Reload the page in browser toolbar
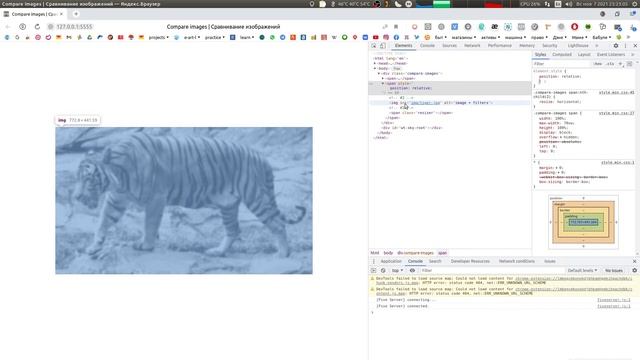Viewport: 640px width, 360px height. click(37, 27)
